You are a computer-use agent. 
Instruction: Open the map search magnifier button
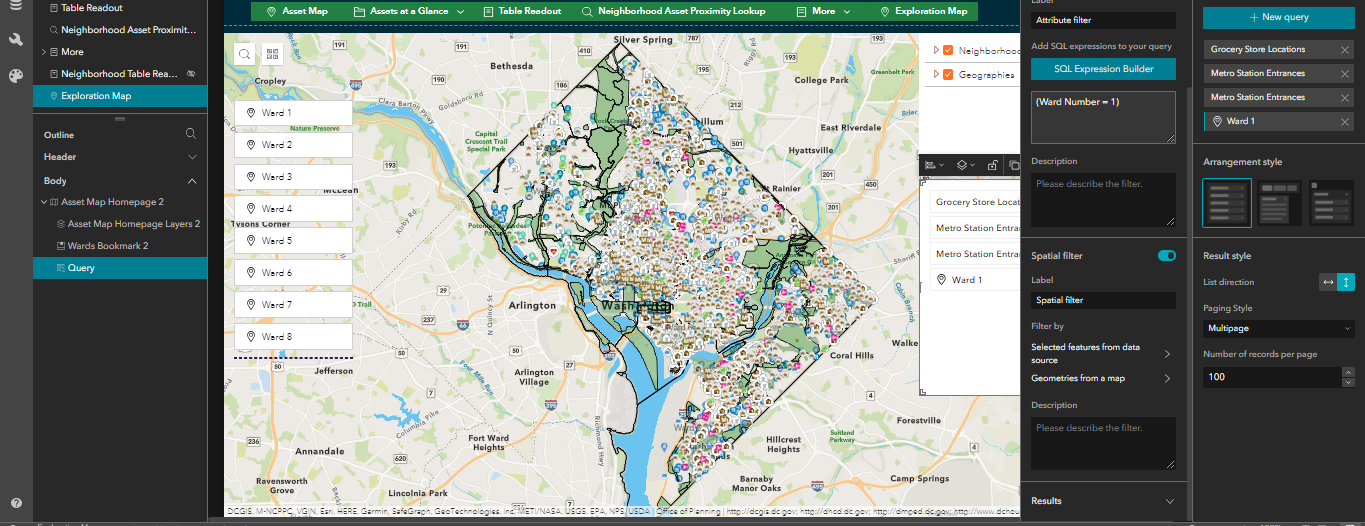(245, 54)
